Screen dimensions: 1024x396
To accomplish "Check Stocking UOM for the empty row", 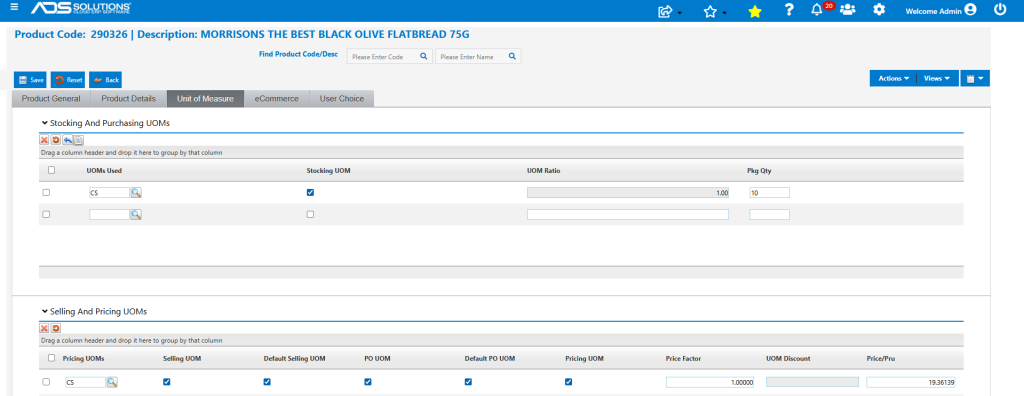I will (x=310, y=214).
